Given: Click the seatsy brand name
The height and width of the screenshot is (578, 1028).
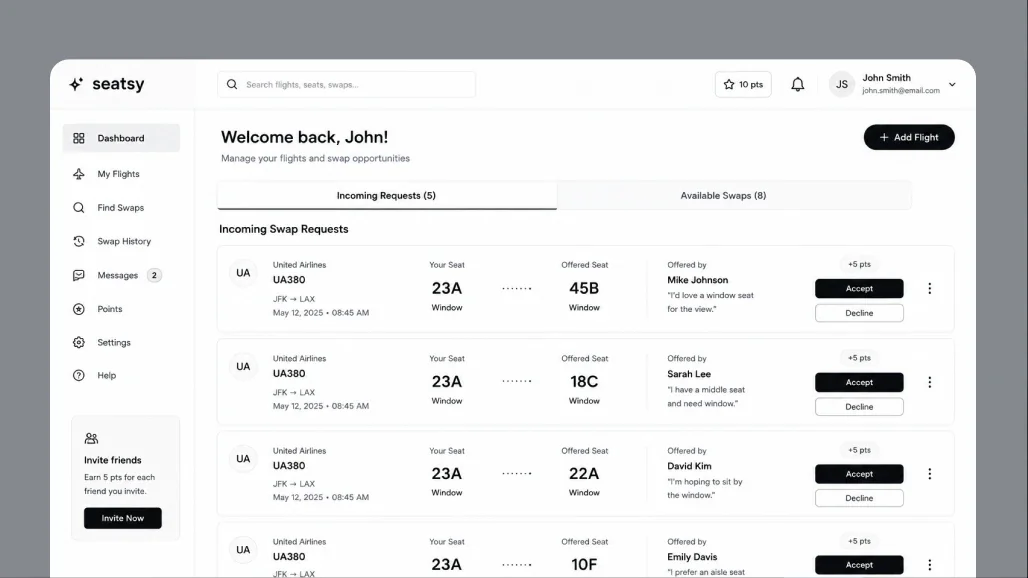Looking at the screenshot, I should point(118,84).
